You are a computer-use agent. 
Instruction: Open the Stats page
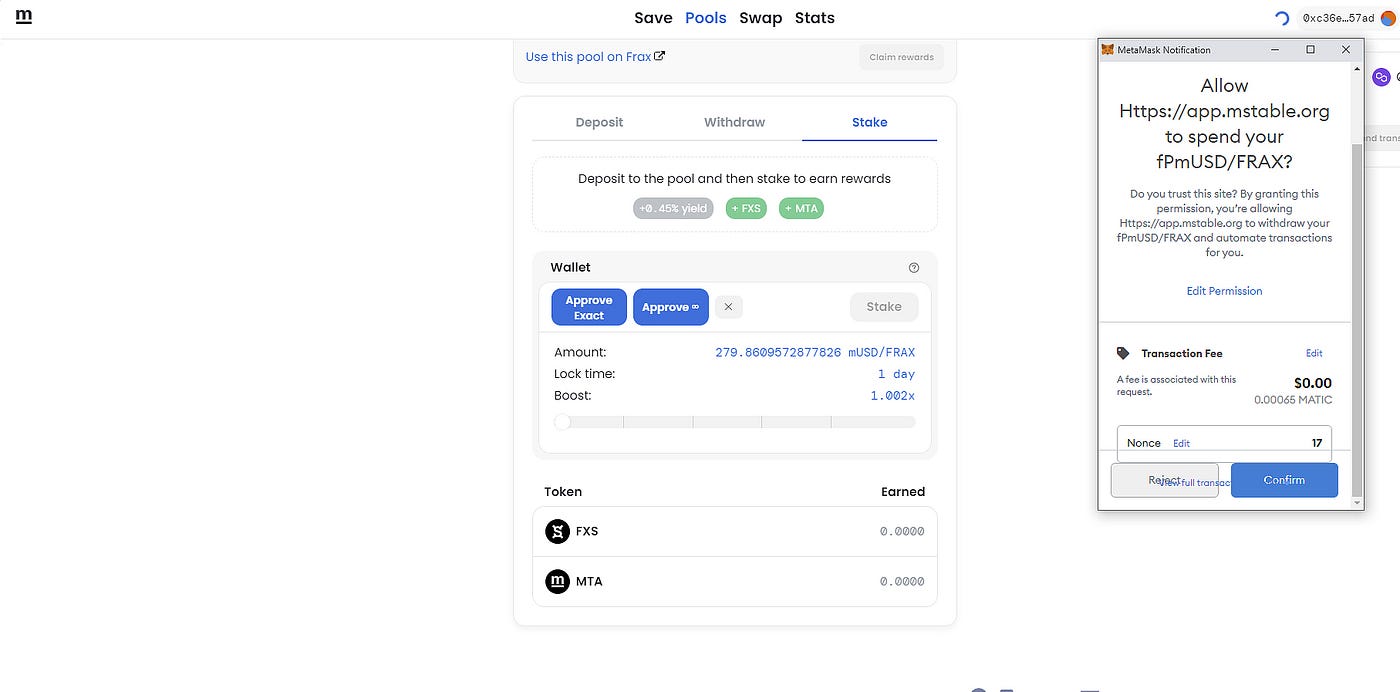tap(815, 18)
